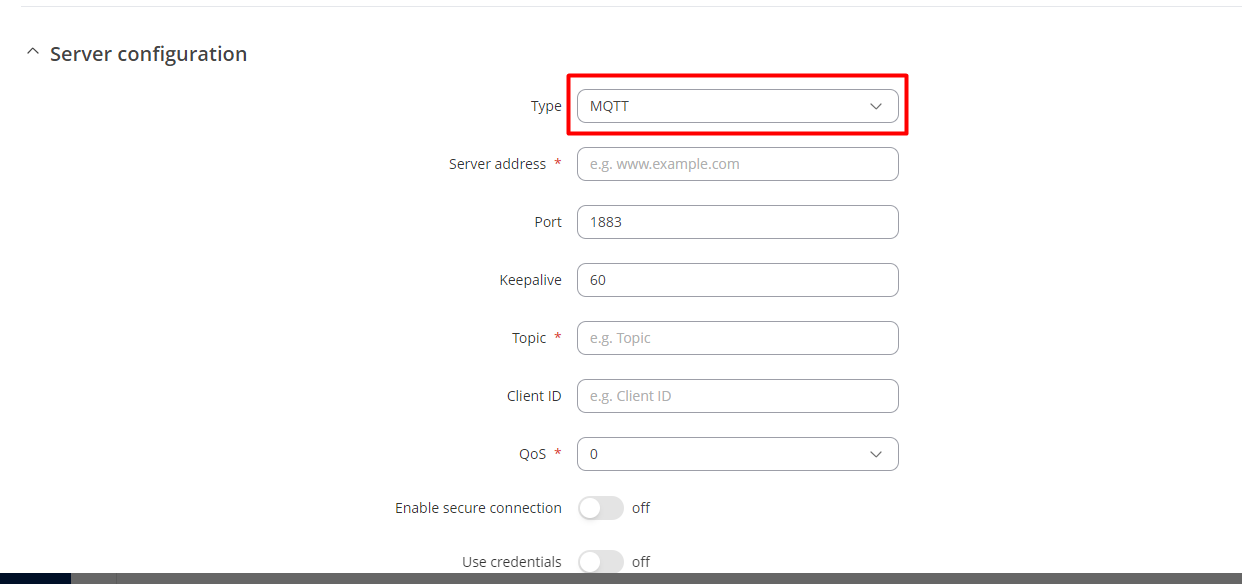This screenshot has width=1242, height=584.
Task: Click off label beside Enable secure connection
Action: point(641,508)
